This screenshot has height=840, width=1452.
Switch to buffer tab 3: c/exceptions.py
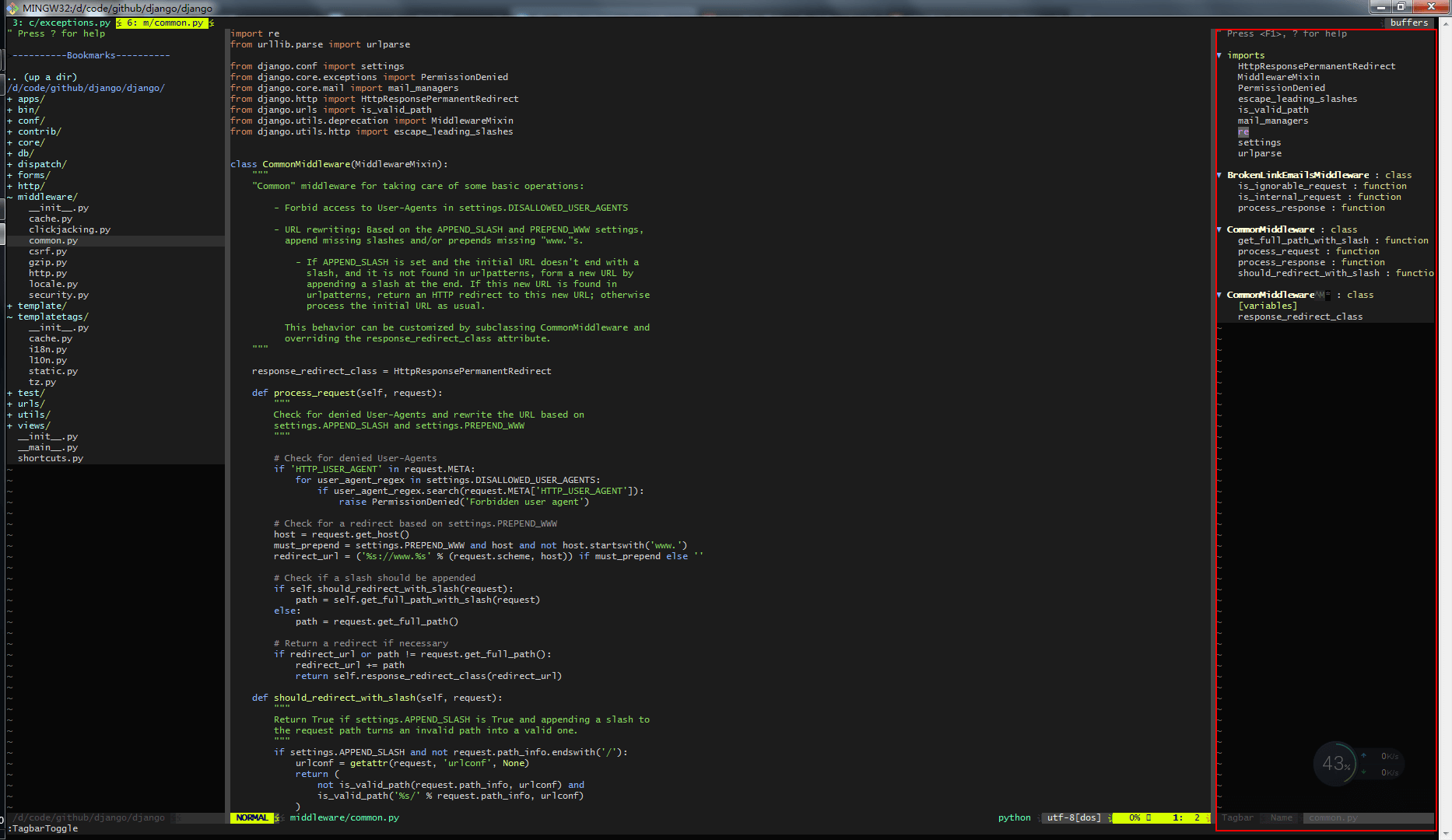pos(61,23)
